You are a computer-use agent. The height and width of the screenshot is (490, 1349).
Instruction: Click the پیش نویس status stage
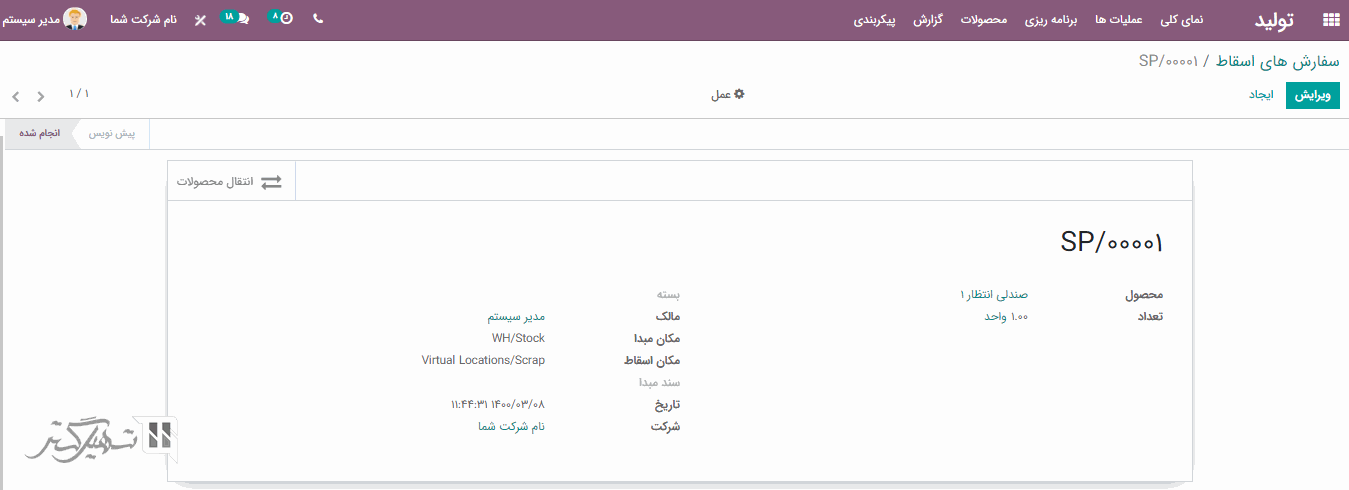112,133
